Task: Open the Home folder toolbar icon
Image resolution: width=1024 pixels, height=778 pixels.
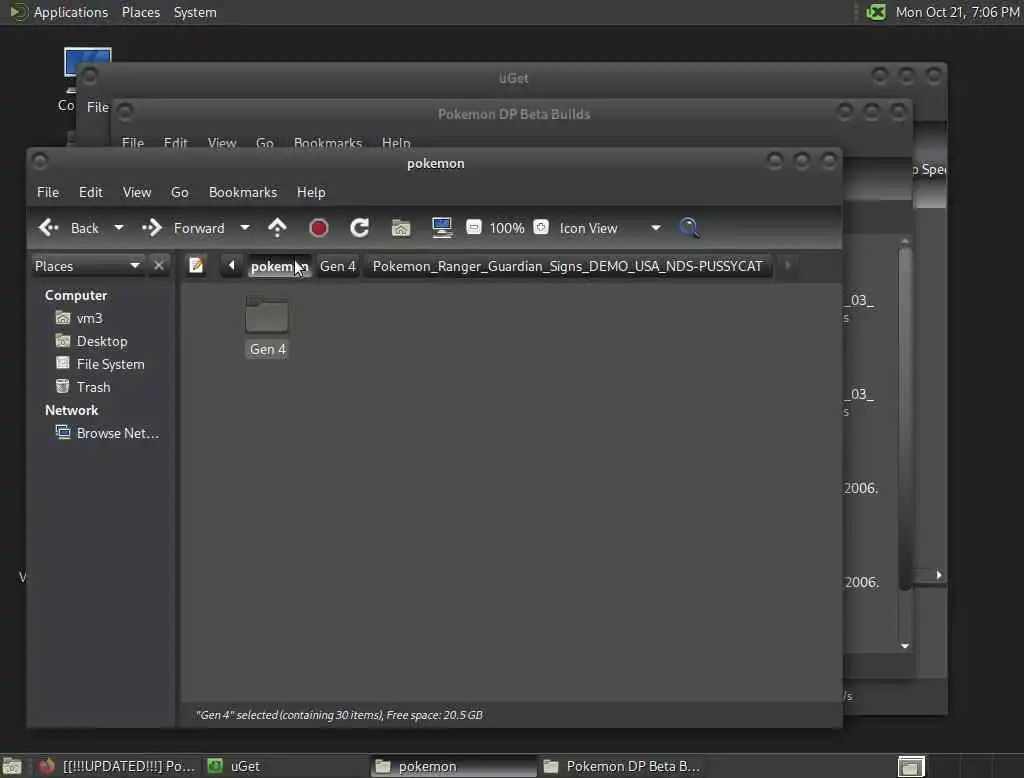Action: (x=401, y=228)
